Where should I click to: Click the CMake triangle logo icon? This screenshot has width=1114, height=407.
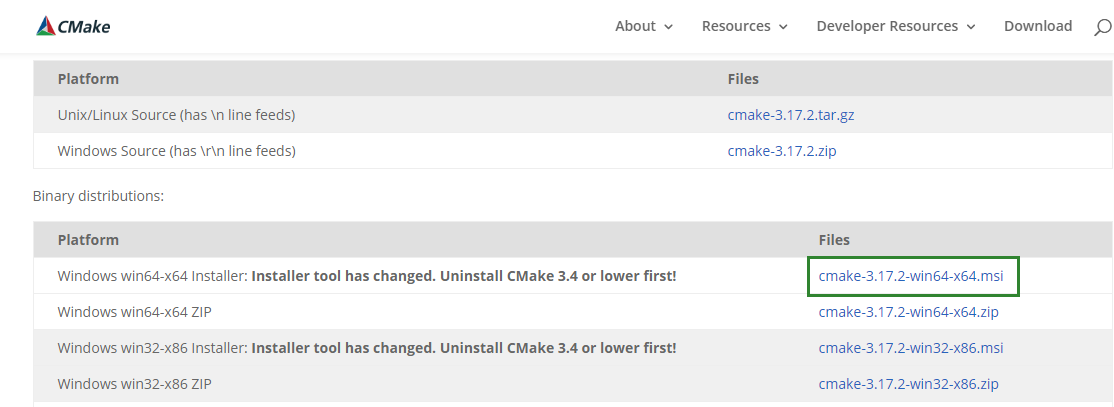point(45,26)
